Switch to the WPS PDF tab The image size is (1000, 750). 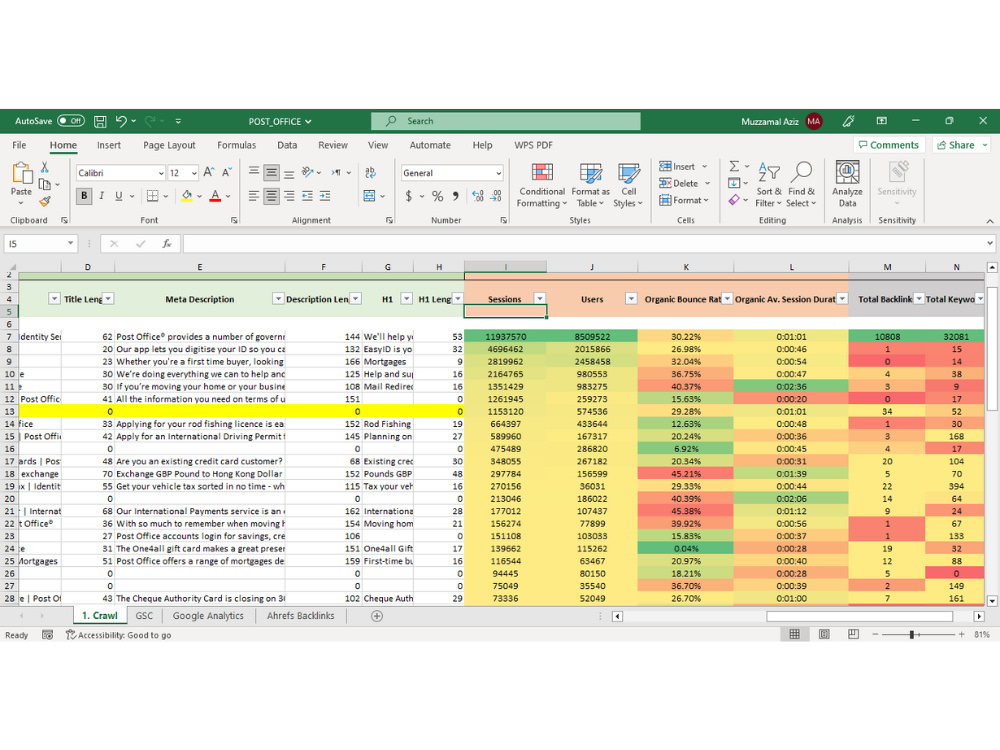[533, 145]
